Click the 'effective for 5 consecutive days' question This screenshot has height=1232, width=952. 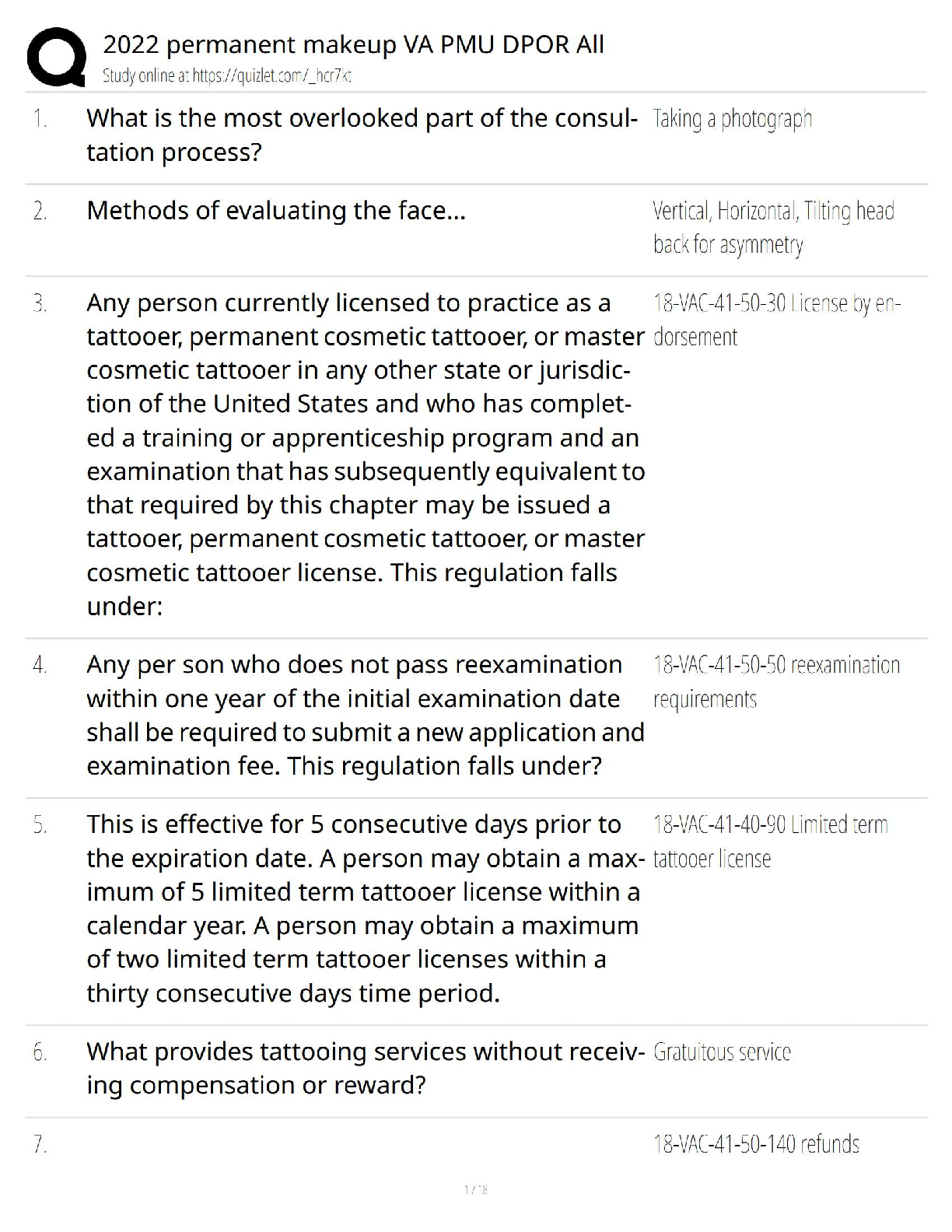(366, 908)
